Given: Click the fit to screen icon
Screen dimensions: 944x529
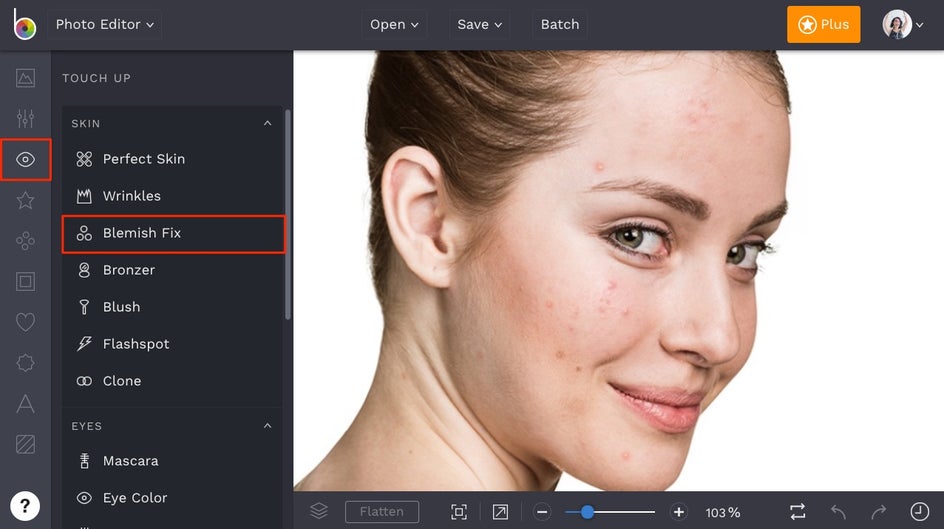Looking at the screenshot, I should (x=459, y=512).
